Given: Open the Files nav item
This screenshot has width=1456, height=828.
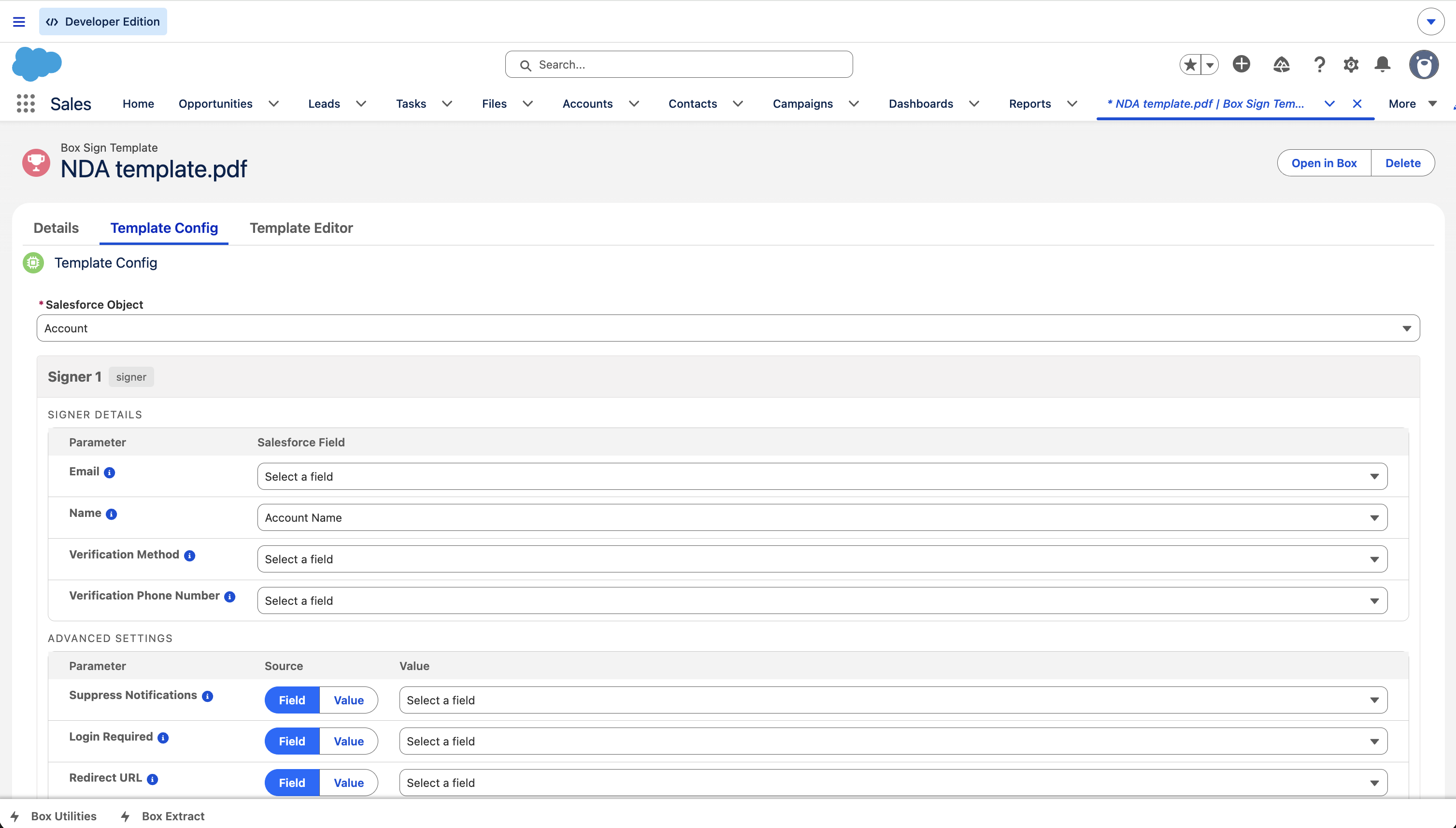Looking at the screenshot, I should tap(494, 103).
